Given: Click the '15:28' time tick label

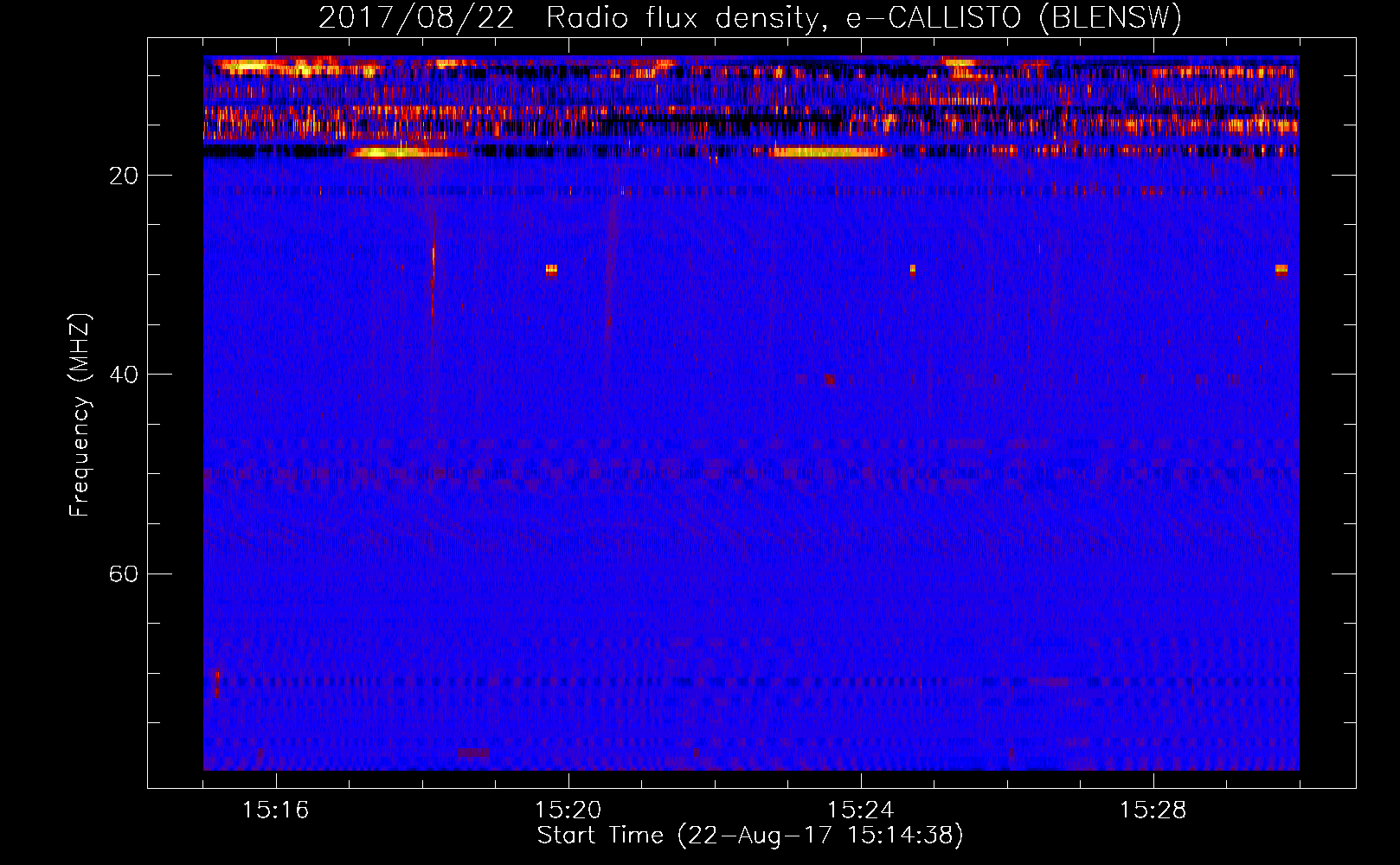Looking at the screenshot, I should click(1153, 811).
